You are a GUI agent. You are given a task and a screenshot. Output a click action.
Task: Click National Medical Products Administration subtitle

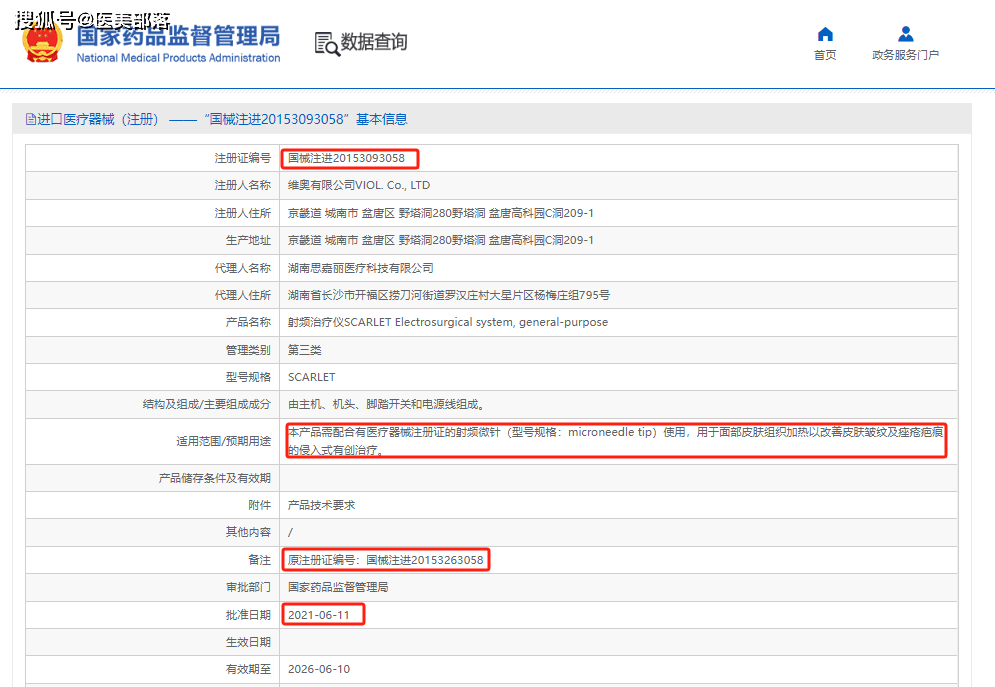pyautogui.click(x=178, y=58)
